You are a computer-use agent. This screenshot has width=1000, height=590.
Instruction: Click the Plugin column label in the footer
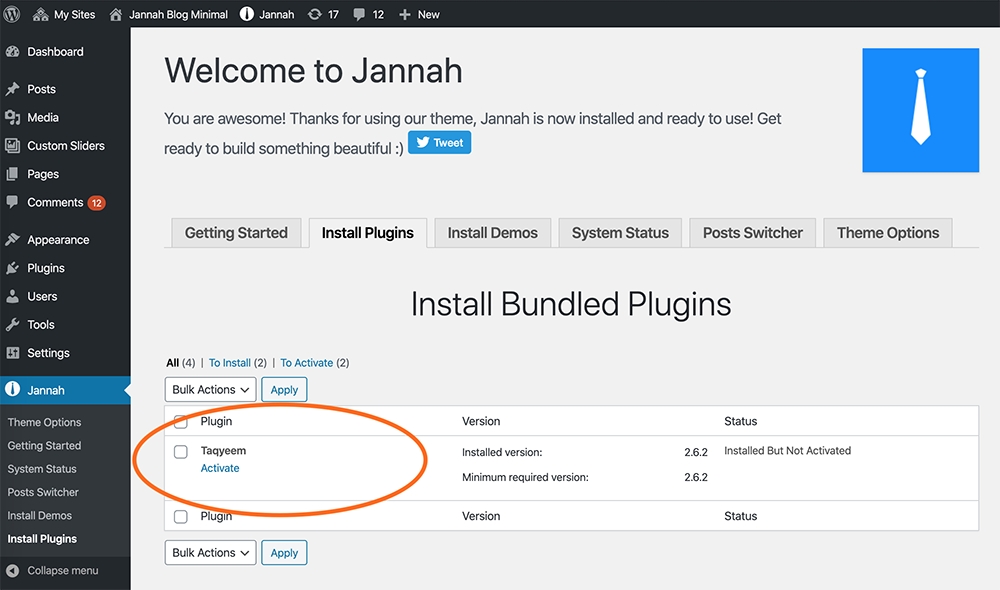point(216,516)
